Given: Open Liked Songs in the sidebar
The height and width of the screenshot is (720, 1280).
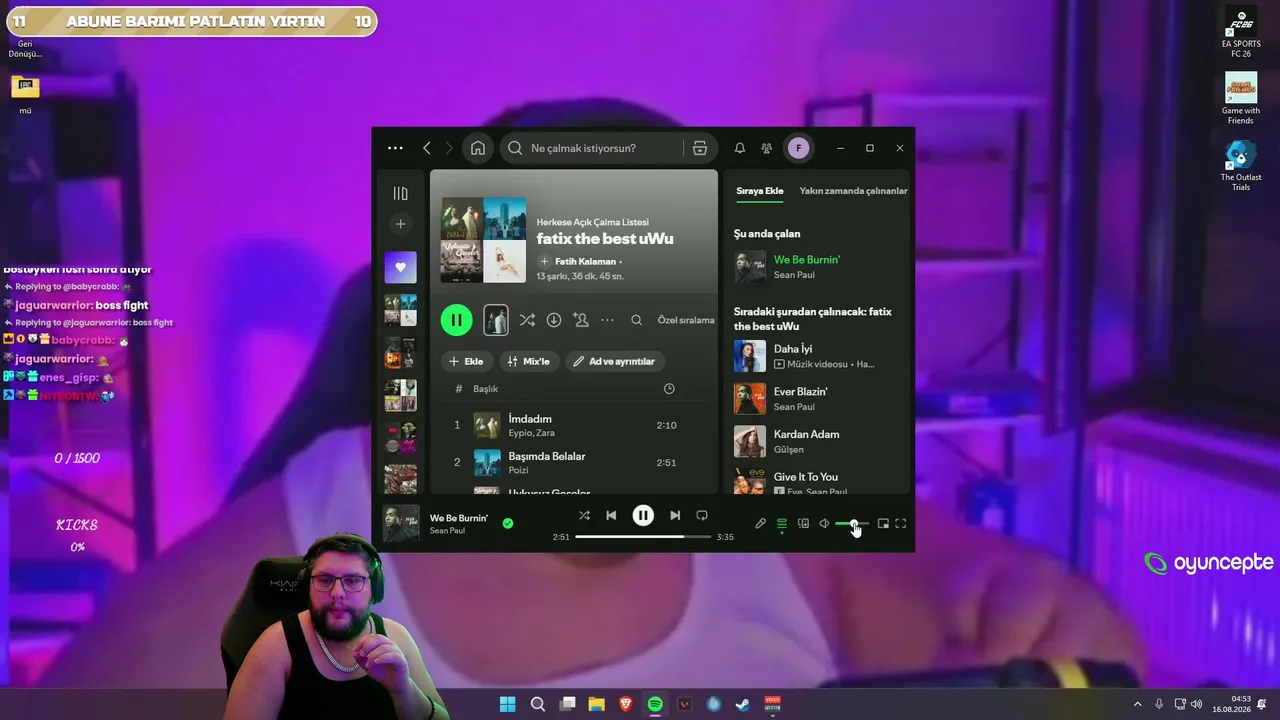Looking at the screenshot, I should point(401,267).
